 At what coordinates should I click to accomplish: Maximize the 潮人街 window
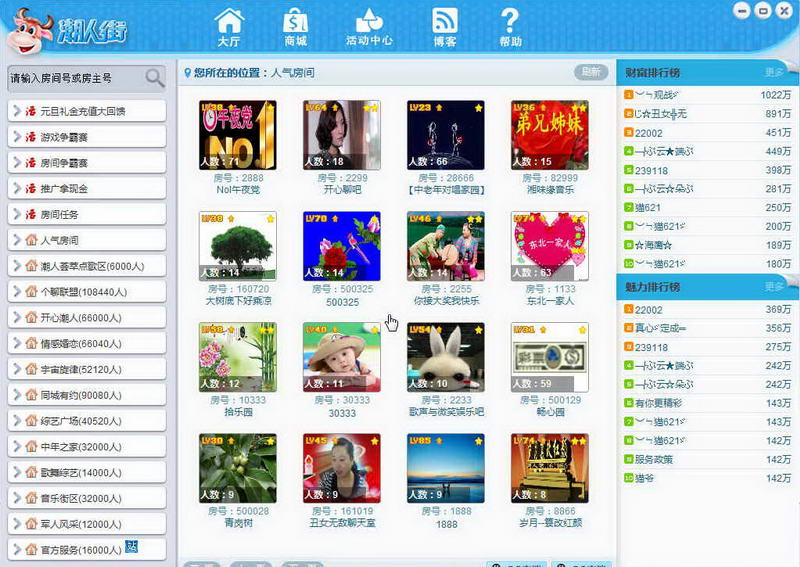click(x=763, y=11)
